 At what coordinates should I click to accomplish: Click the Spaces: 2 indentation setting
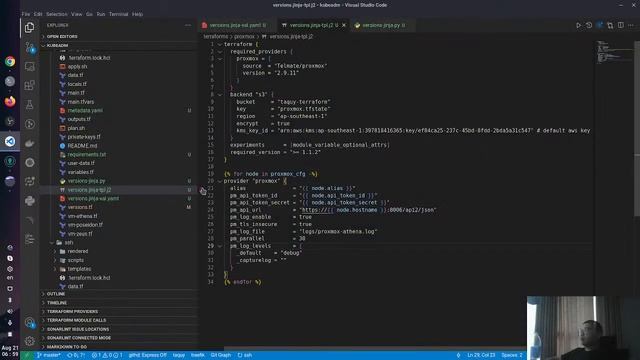(512, 356)
